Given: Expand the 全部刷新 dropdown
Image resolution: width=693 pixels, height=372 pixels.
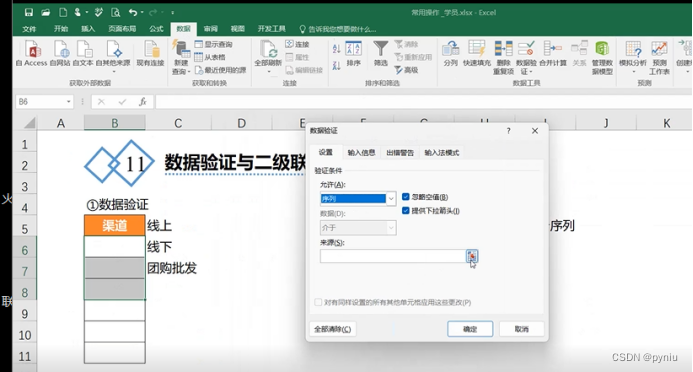Looking at the screenshot, I should [x=268, y=71].
